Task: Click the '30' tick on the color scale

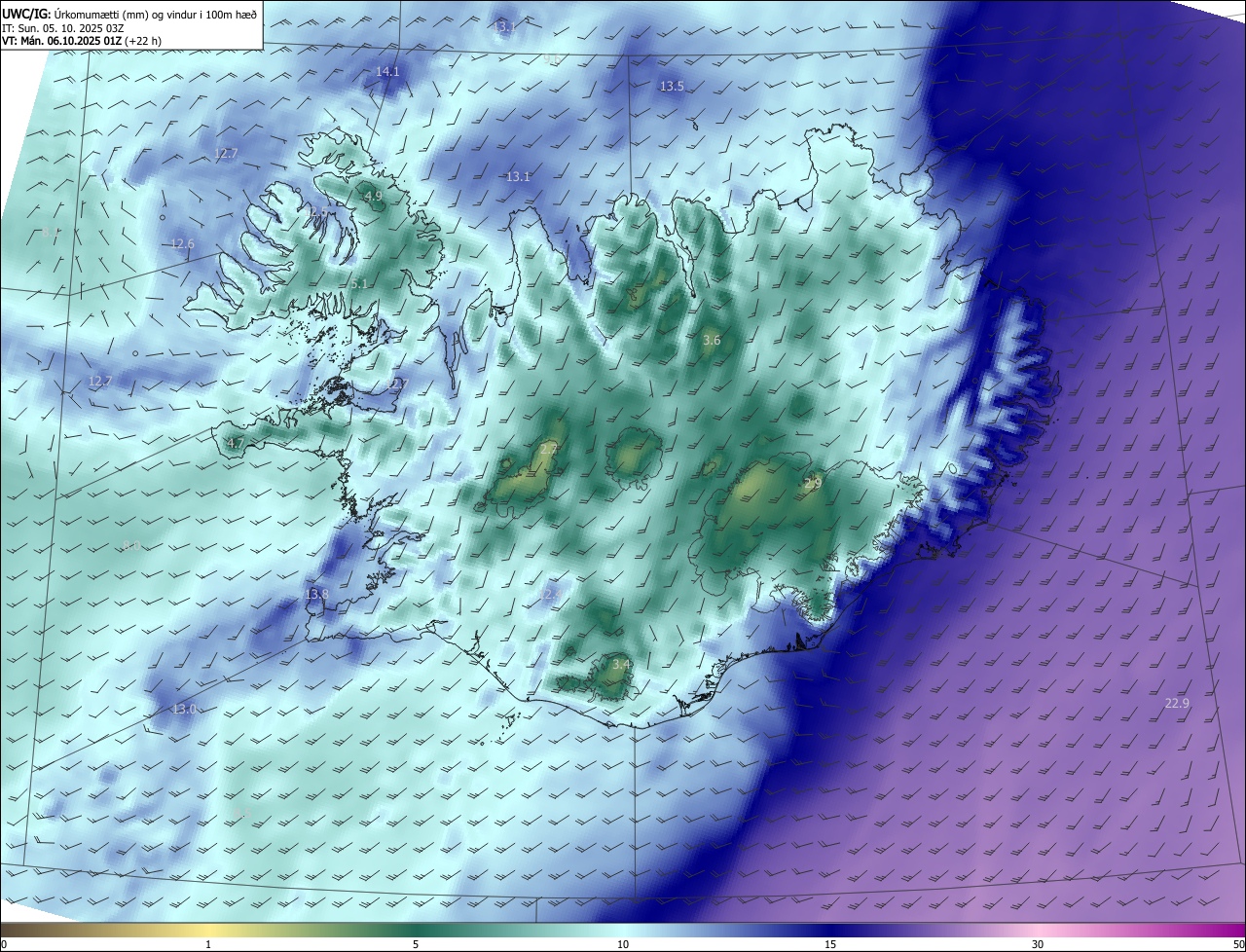Action: [1038, 945]
